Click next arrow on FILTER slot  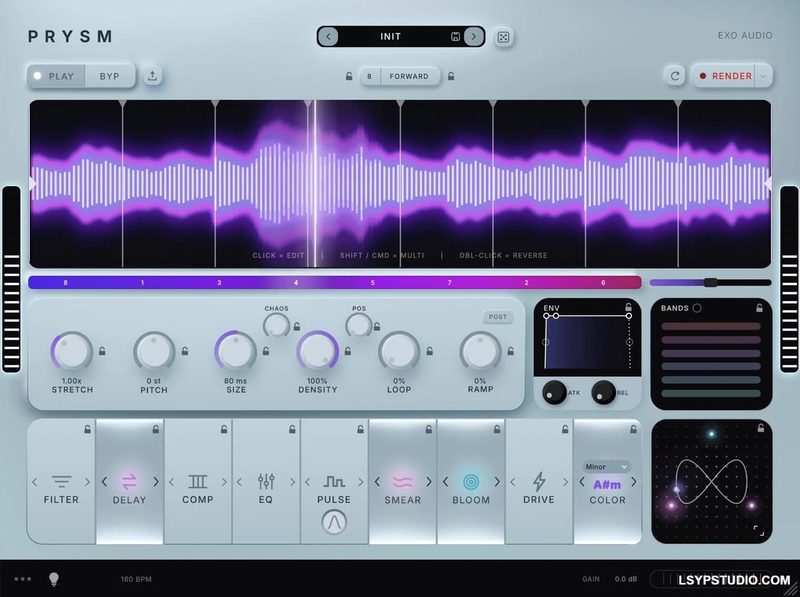(x=87, y=482)
